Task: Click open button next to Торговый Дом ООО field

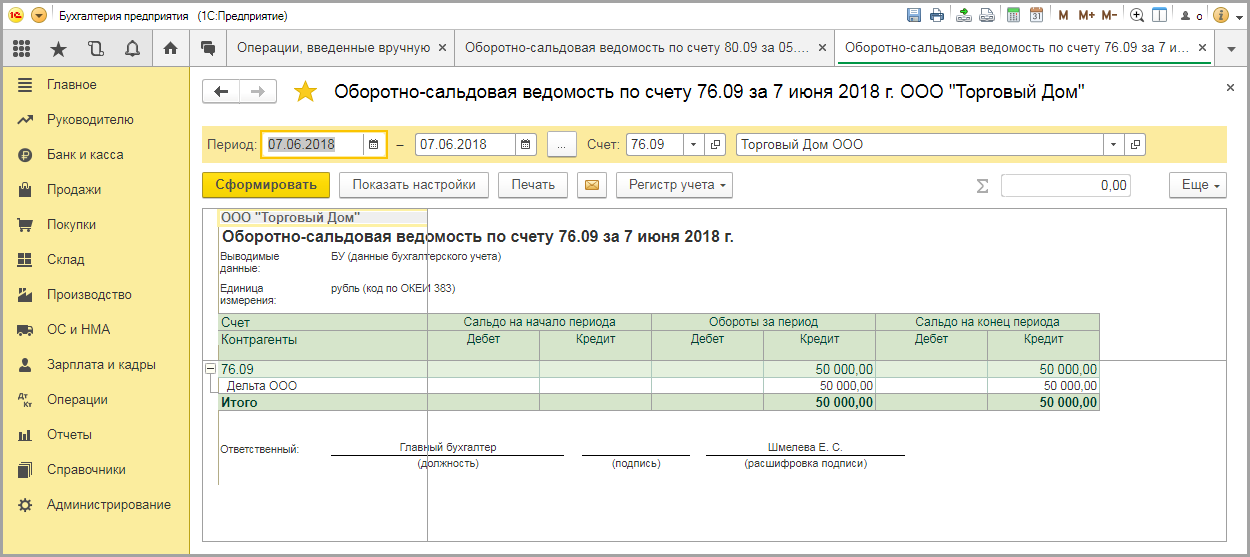Action: pos(1135,144)
